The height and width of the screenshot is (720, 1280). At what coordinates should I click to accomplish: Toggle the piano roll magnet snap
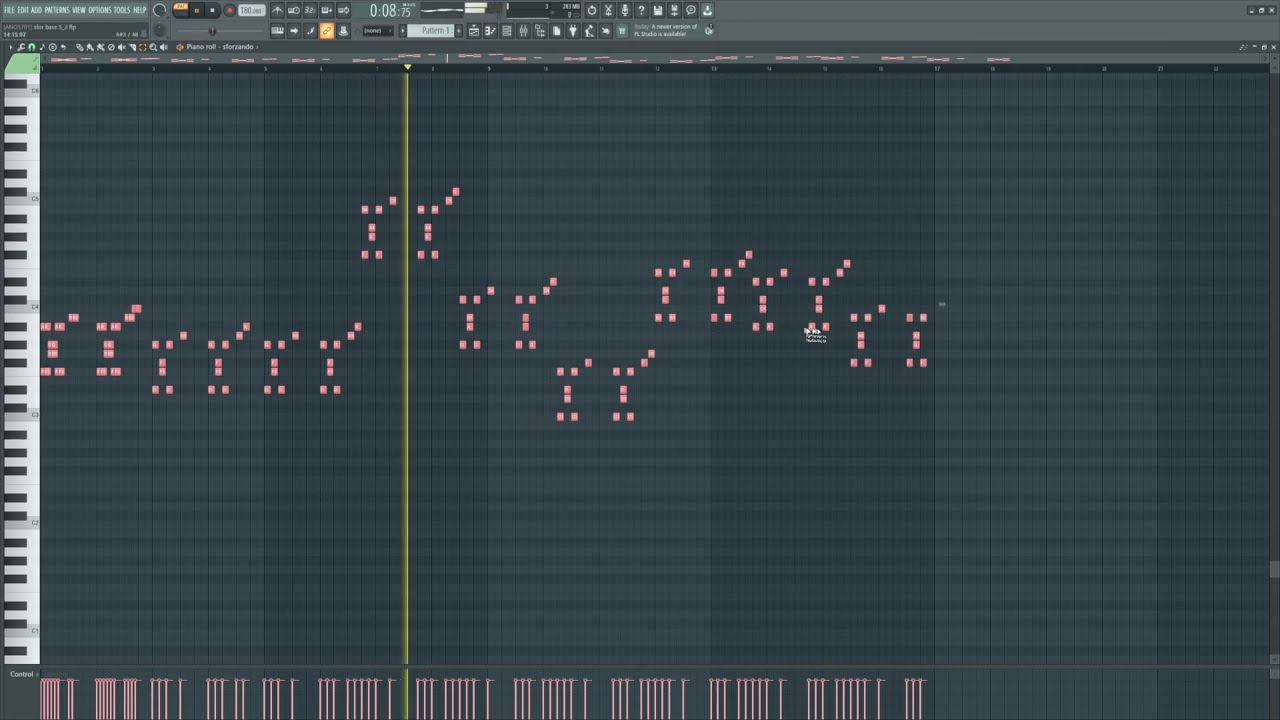pyautogui.click(x=32, y=47)
